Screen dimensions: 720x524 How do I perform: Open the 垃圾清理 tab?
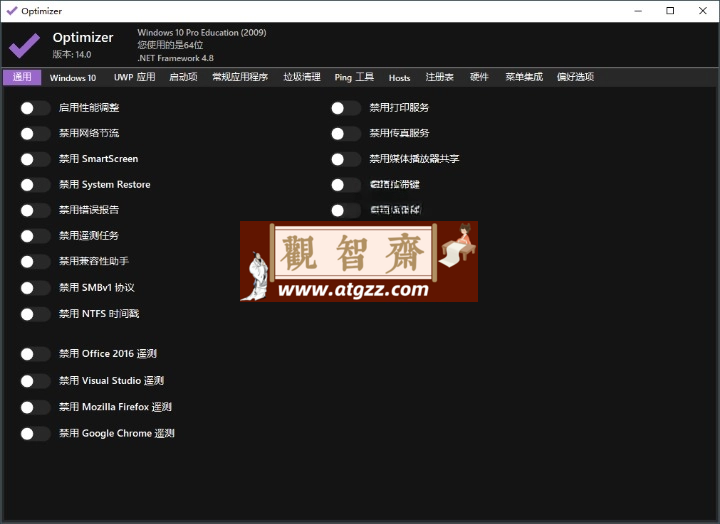302,77
